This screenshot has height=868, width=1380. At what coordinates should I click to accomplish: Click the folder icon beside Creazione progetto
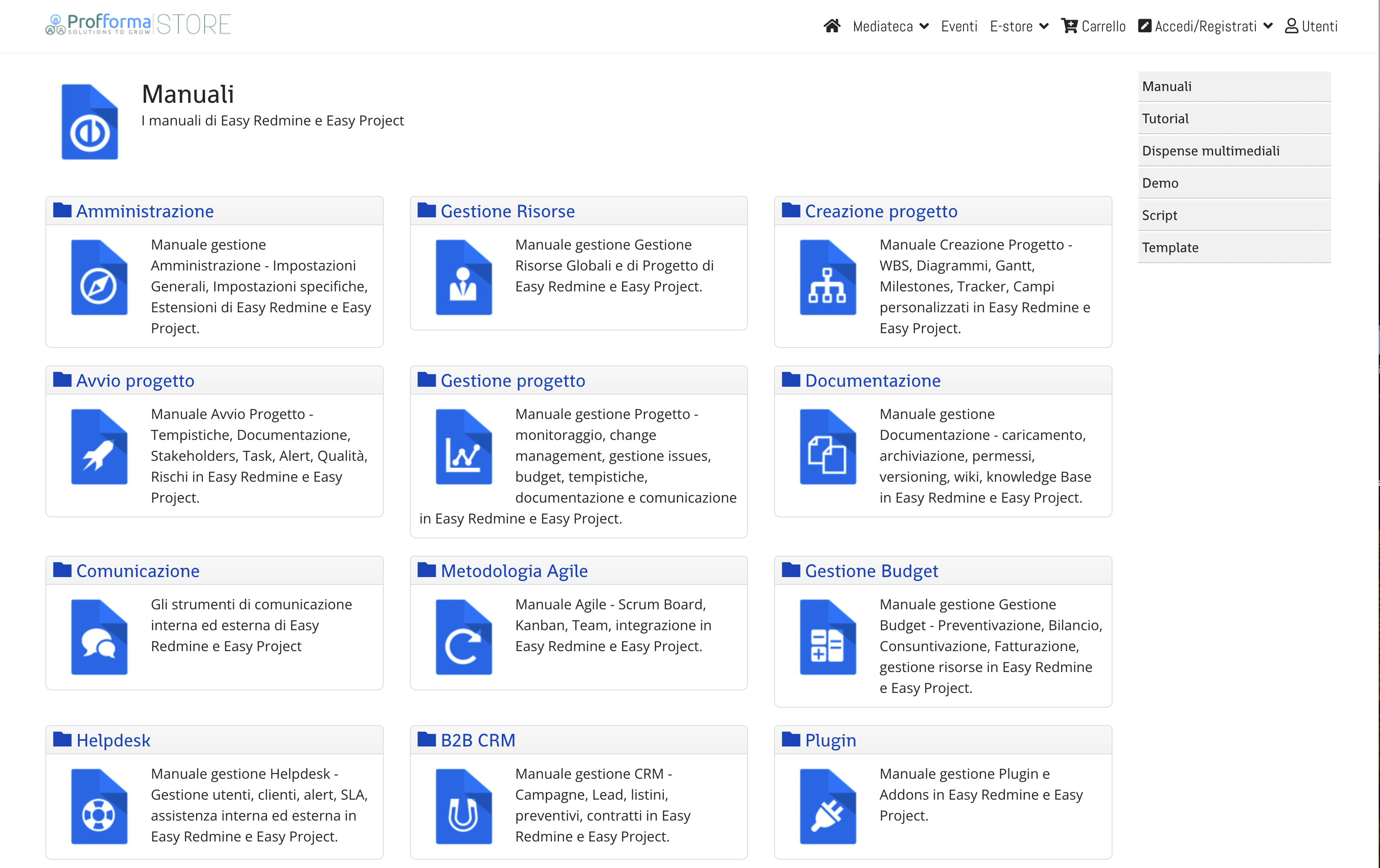(791, 210)
